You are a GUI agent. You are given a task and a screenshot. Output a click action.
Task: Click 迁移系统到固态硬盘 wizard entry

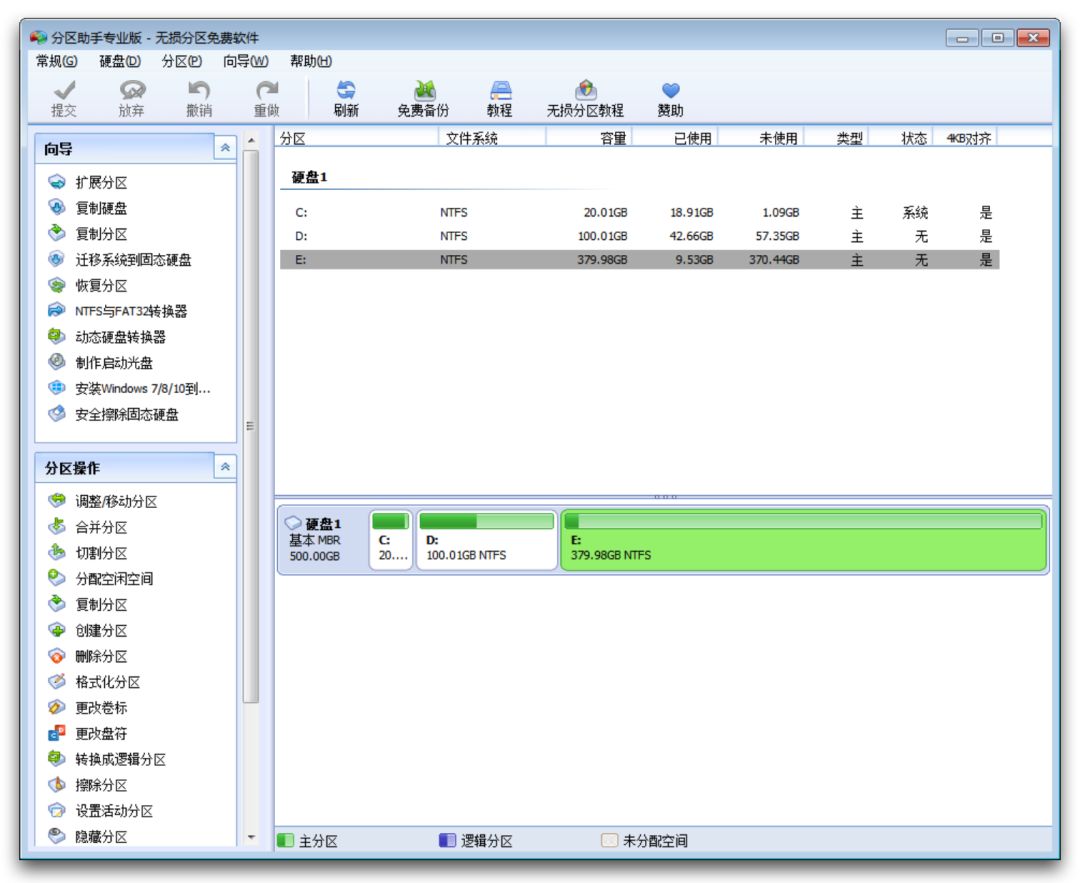(133, 260)
